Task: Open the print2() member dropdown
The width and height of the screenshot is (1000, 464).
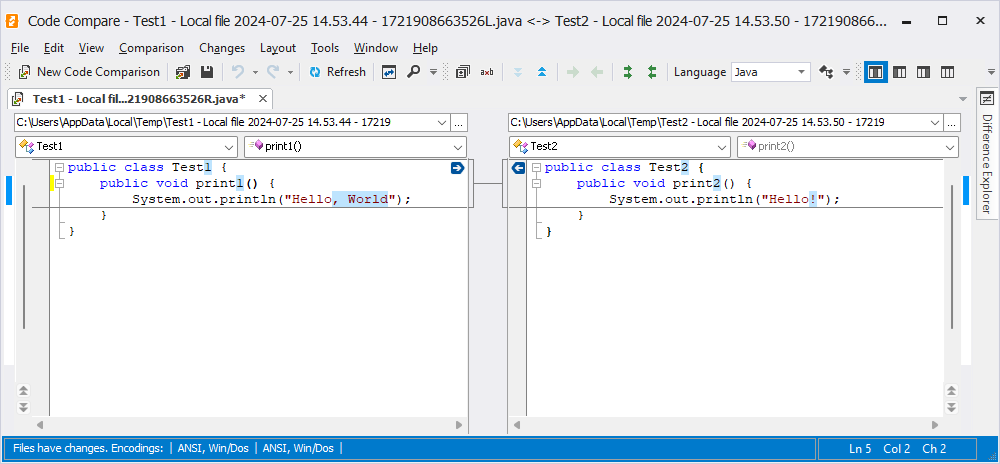Action: [848, 147]
